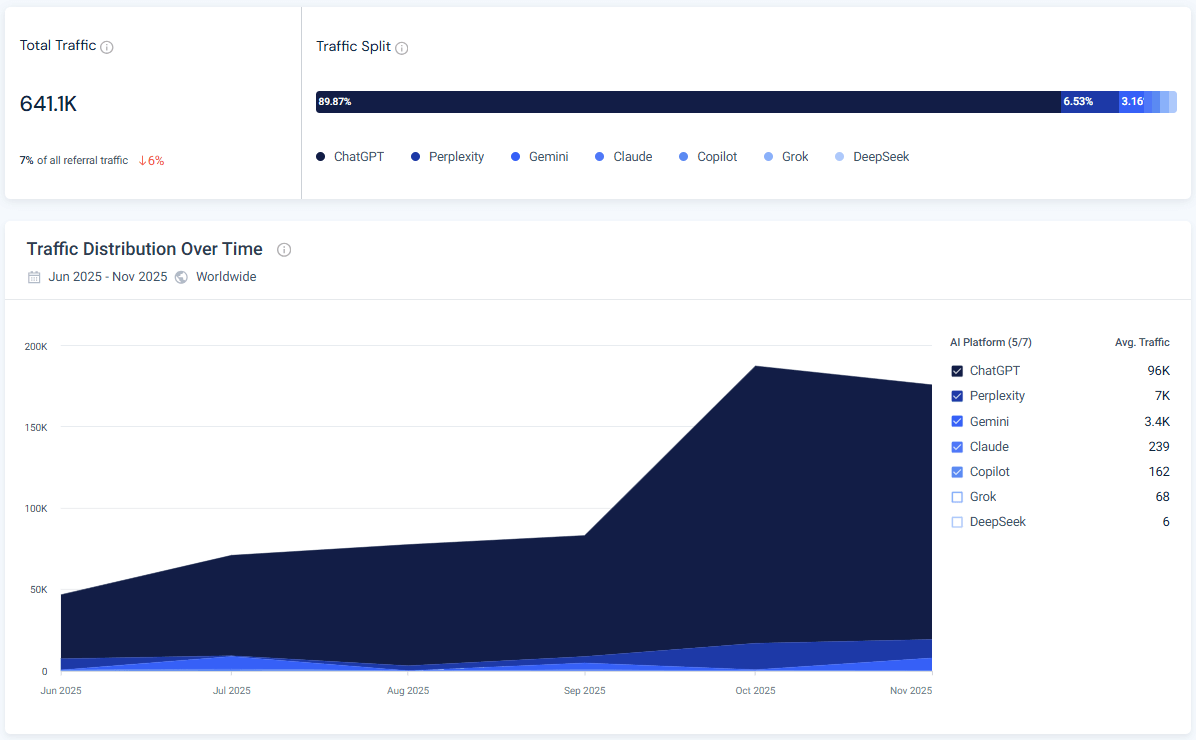Enable the Grok checkbox in the platform list
This screenshot has width=1196, height=740.
tap(957, 496)
